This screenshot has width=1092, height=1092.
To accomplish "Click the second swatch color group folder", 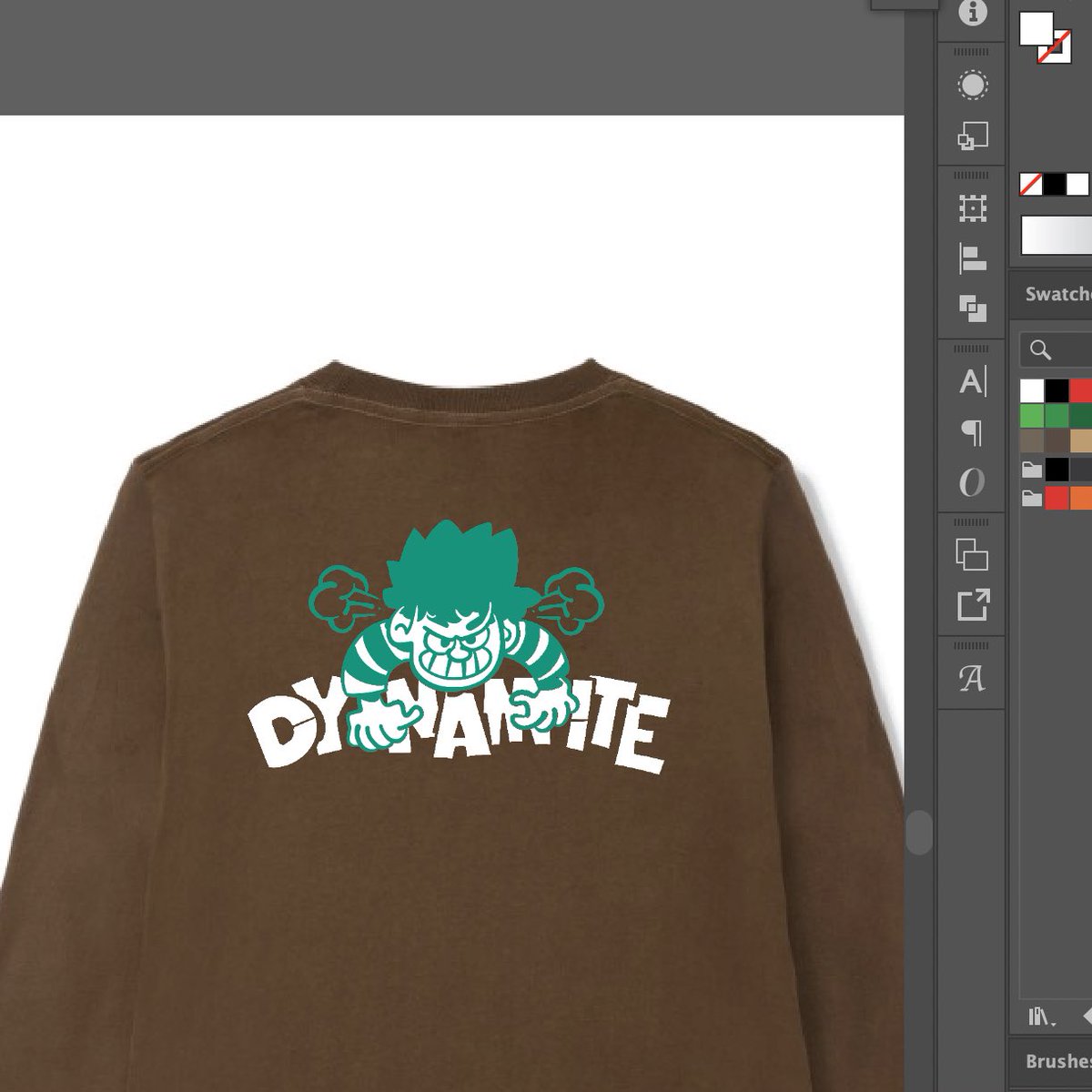I will (x=1031, y=498).
